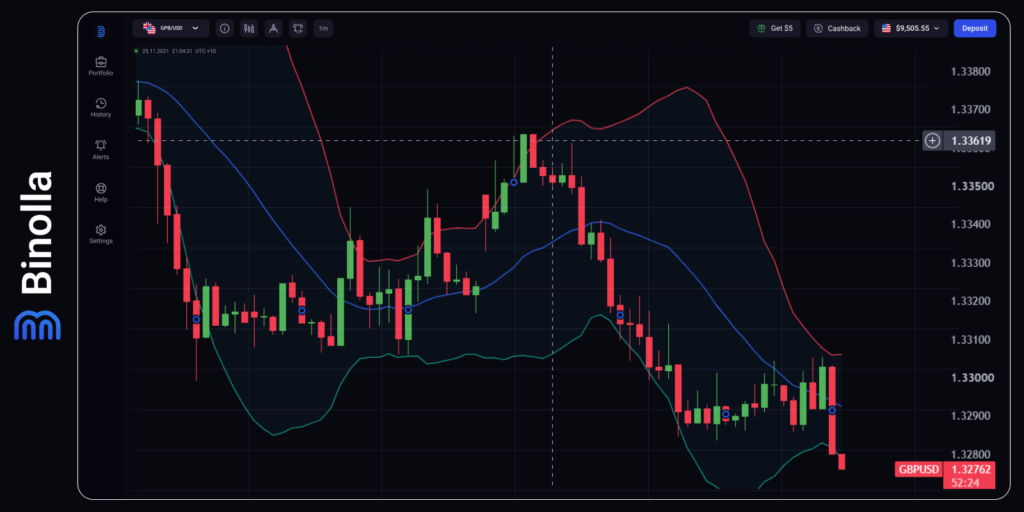This screenshot has width=1024, height=512.
Task: Open drawing tools compass icon
Action: coord(274,28)
